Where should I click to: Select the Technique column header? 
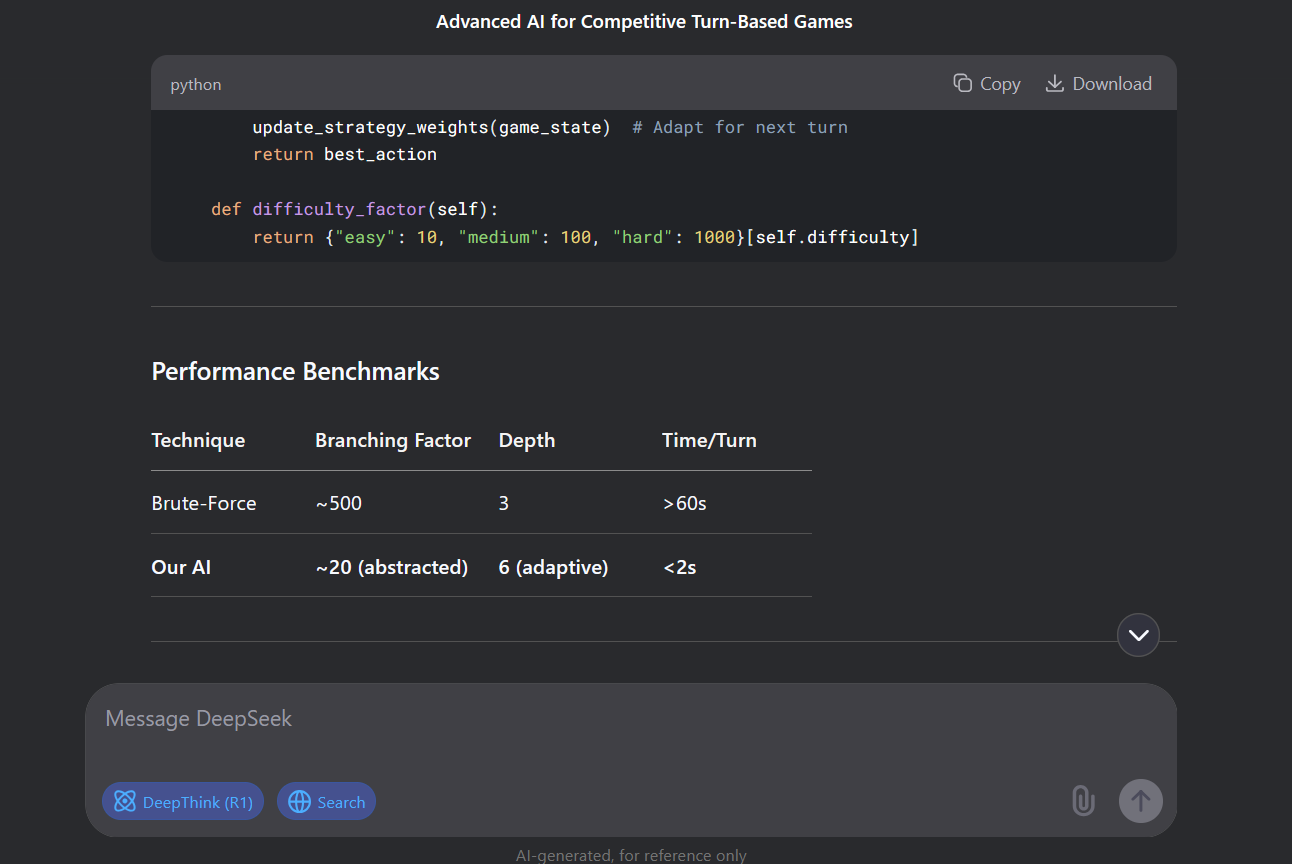(x=198, y=441)
